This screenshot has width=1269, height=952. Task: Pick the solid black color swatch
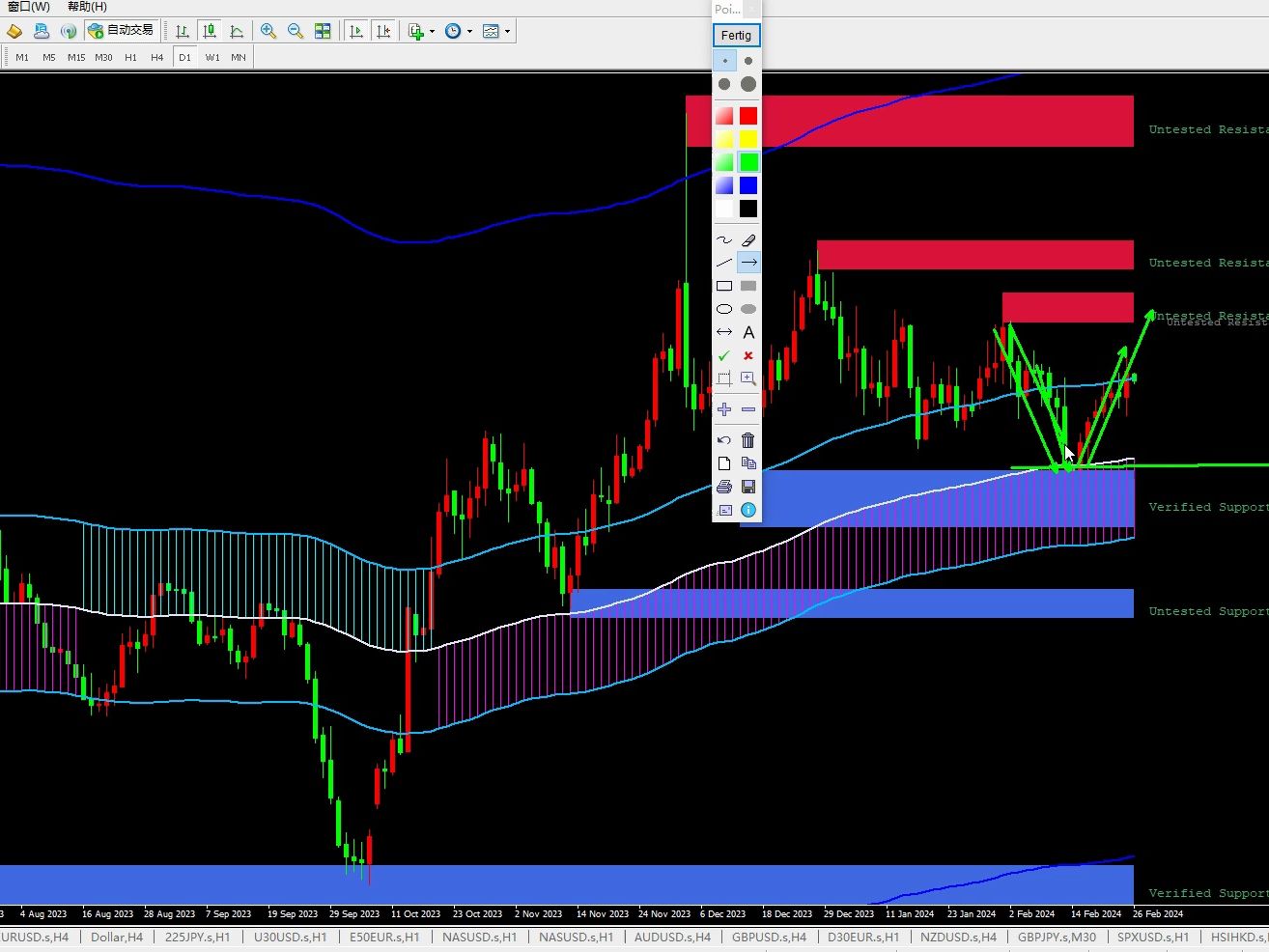tap(748, 209)
